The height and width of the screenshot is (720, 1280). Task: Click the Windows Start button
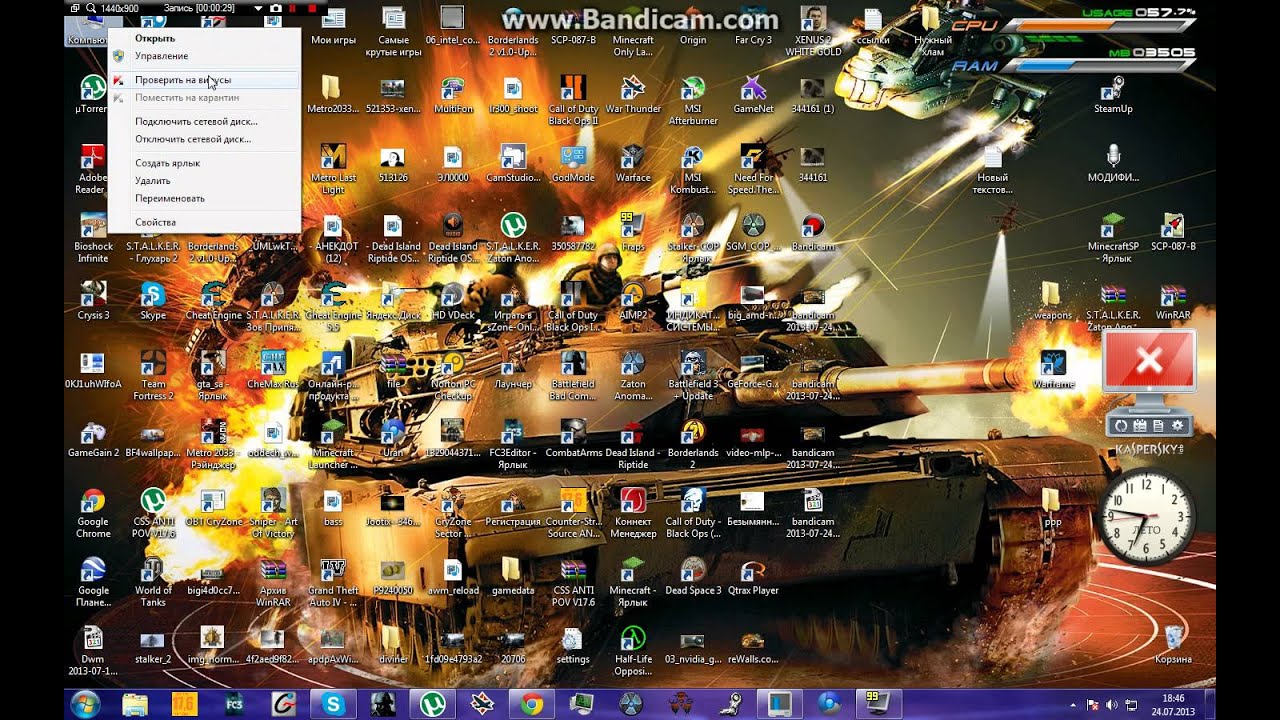[85, 704]
